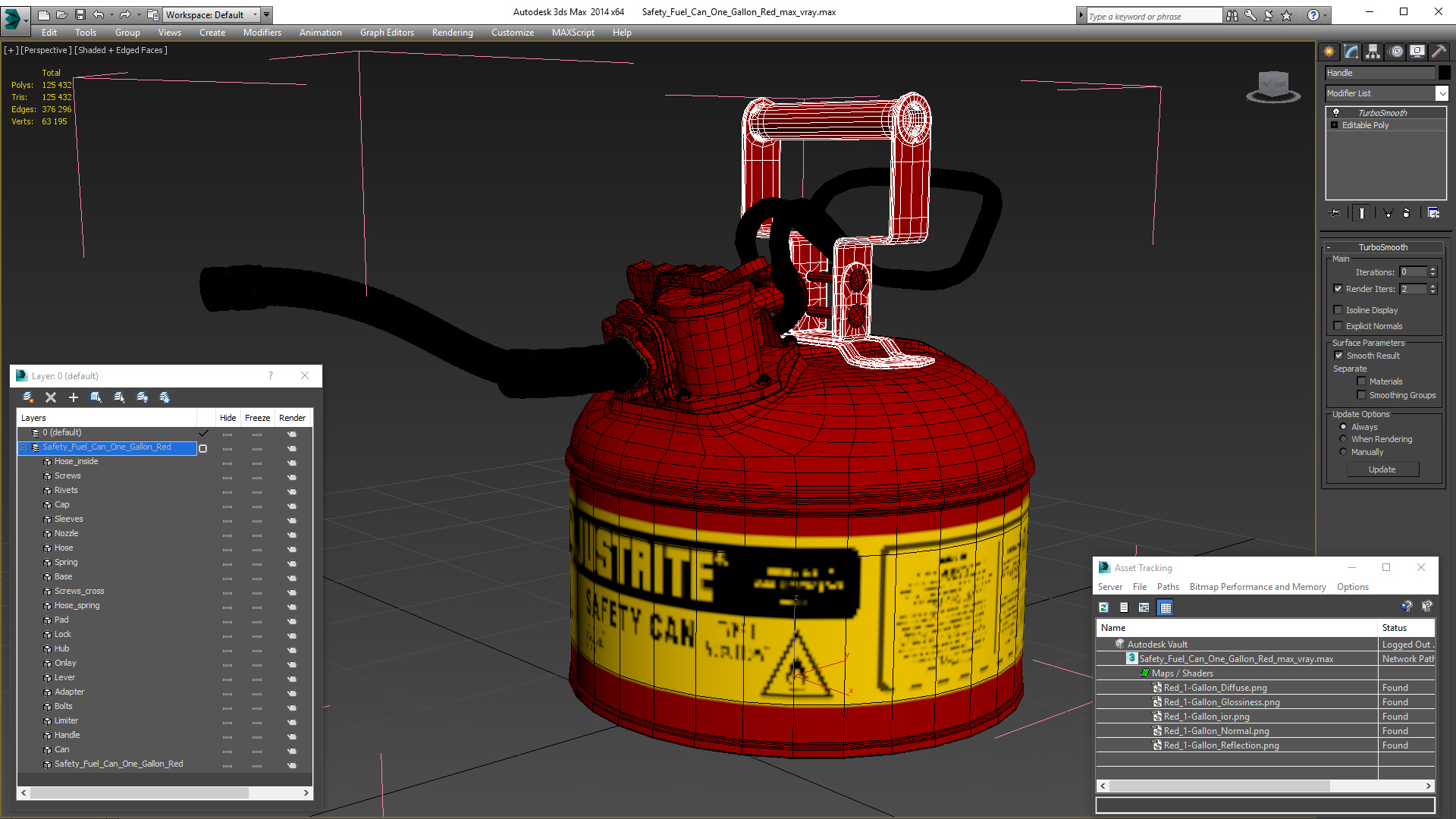Switch Asset Tracking to tree view
This screenshot has width=1456, height=819.
[x=1144, y=607]
